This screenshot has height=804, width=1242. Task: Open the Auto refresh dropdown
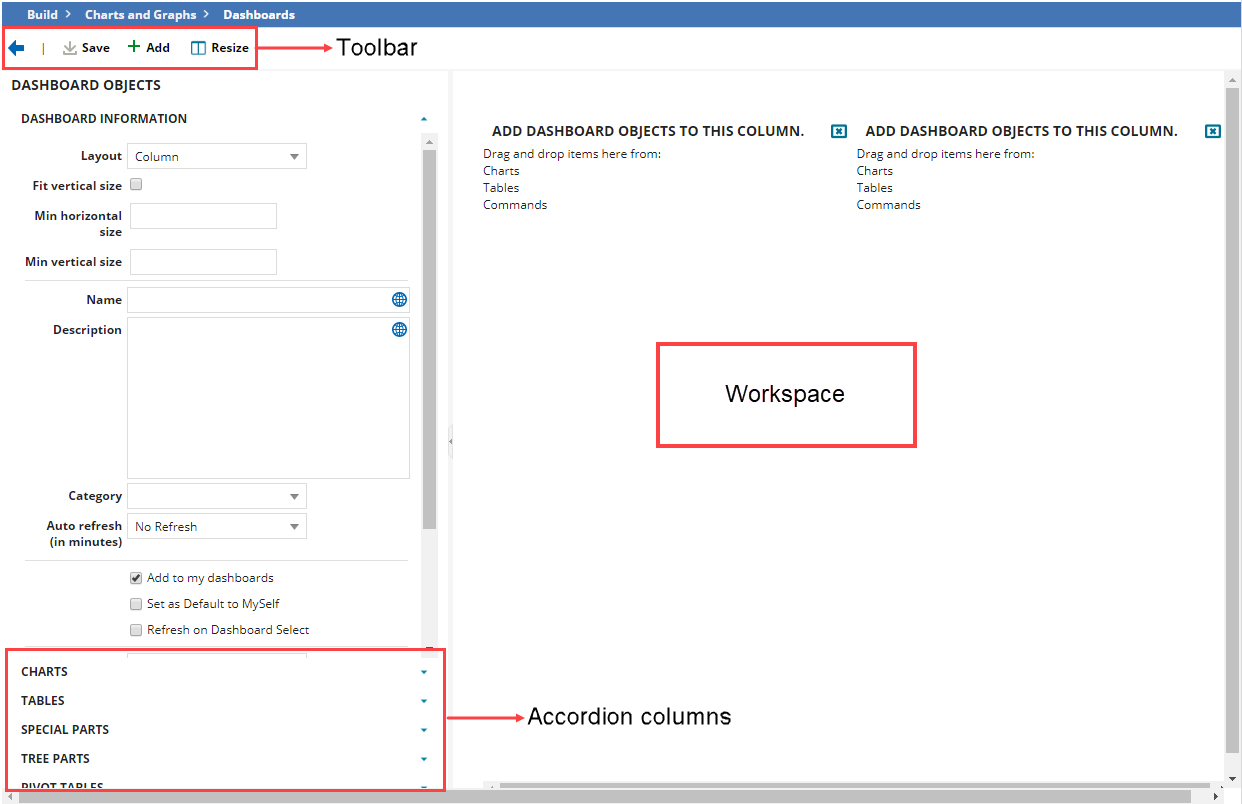(x=294, y=525)
